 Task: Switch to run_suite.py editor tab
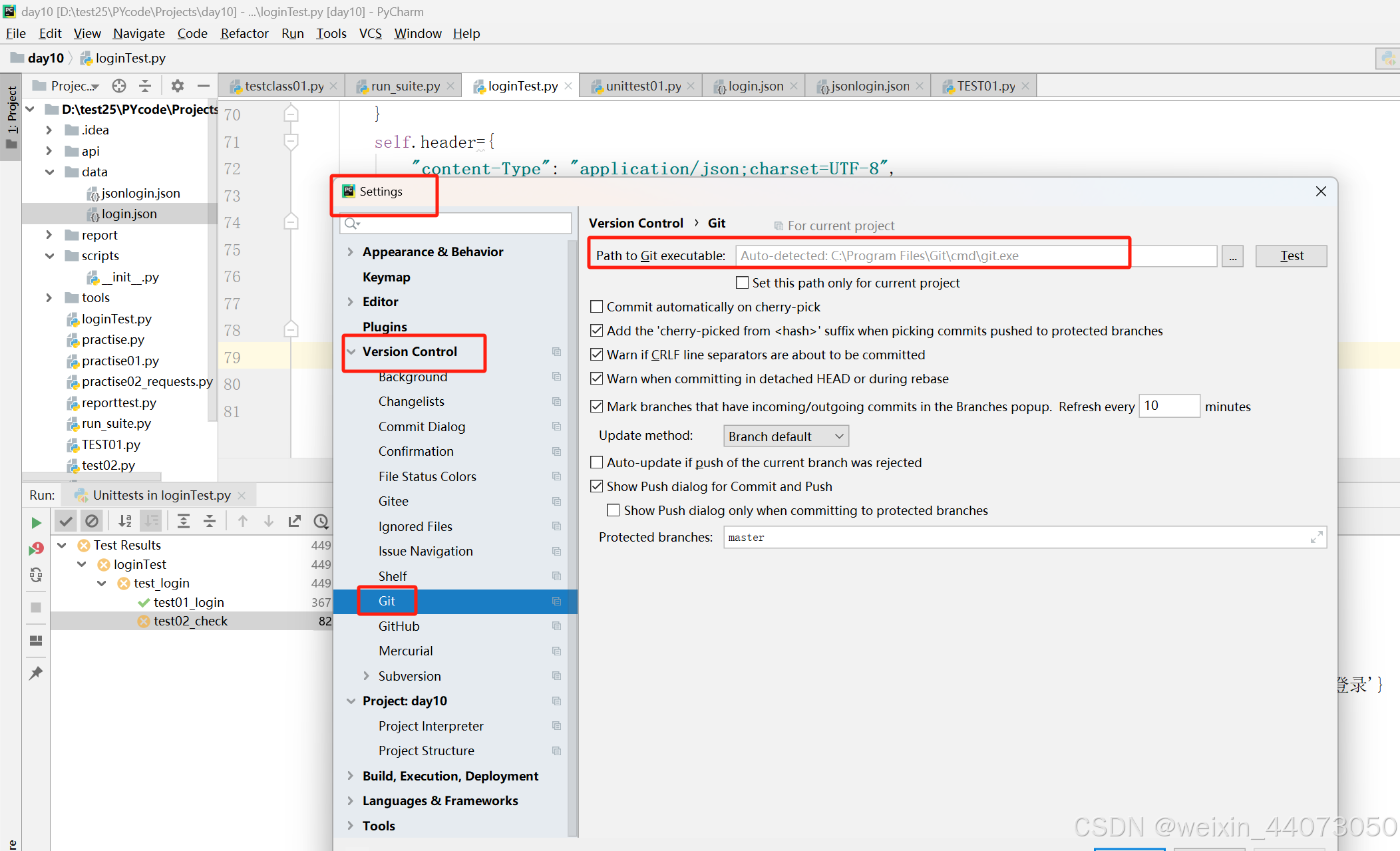[405, 86]
